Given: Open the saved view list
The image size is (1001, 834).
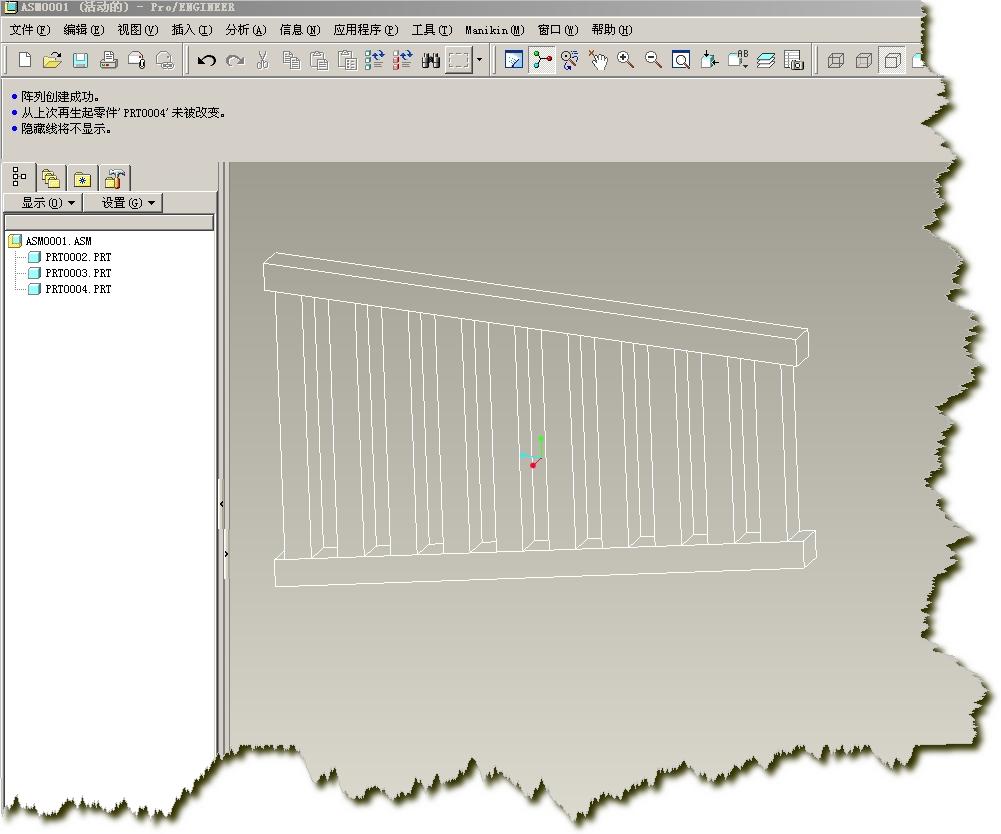Looking at the screenshot, I should tap(737, 61).
